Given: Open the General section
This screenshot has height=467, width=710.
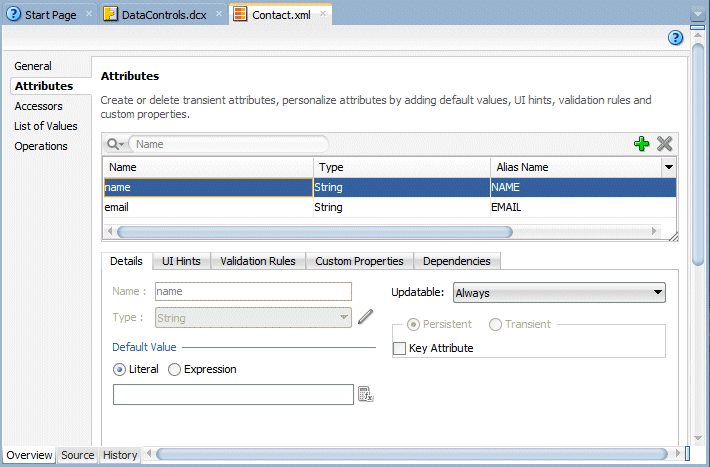Looking at the screenshot, I should [x=33, y=66].
